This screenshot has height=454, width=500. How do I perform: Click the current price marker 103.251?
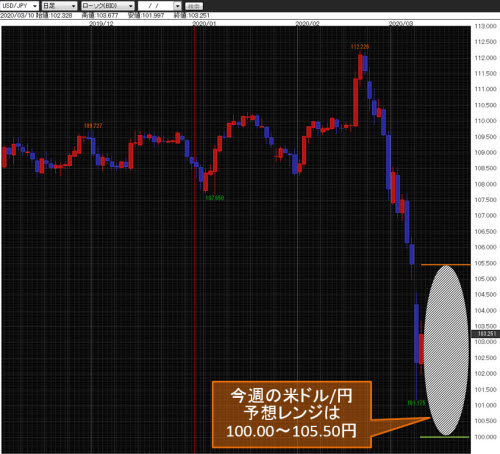[x=486, y=333]
